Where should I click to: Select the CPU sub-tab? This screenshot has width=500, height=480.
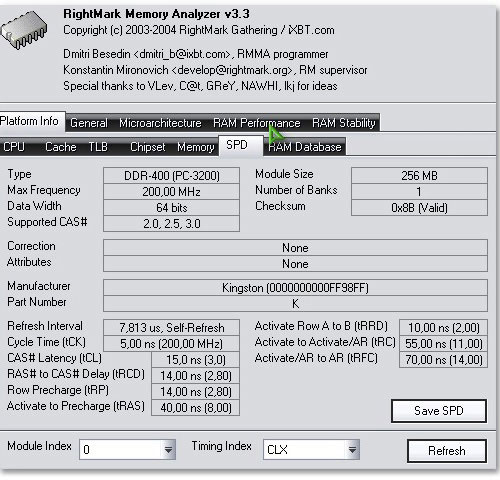(x=14, y=147)
